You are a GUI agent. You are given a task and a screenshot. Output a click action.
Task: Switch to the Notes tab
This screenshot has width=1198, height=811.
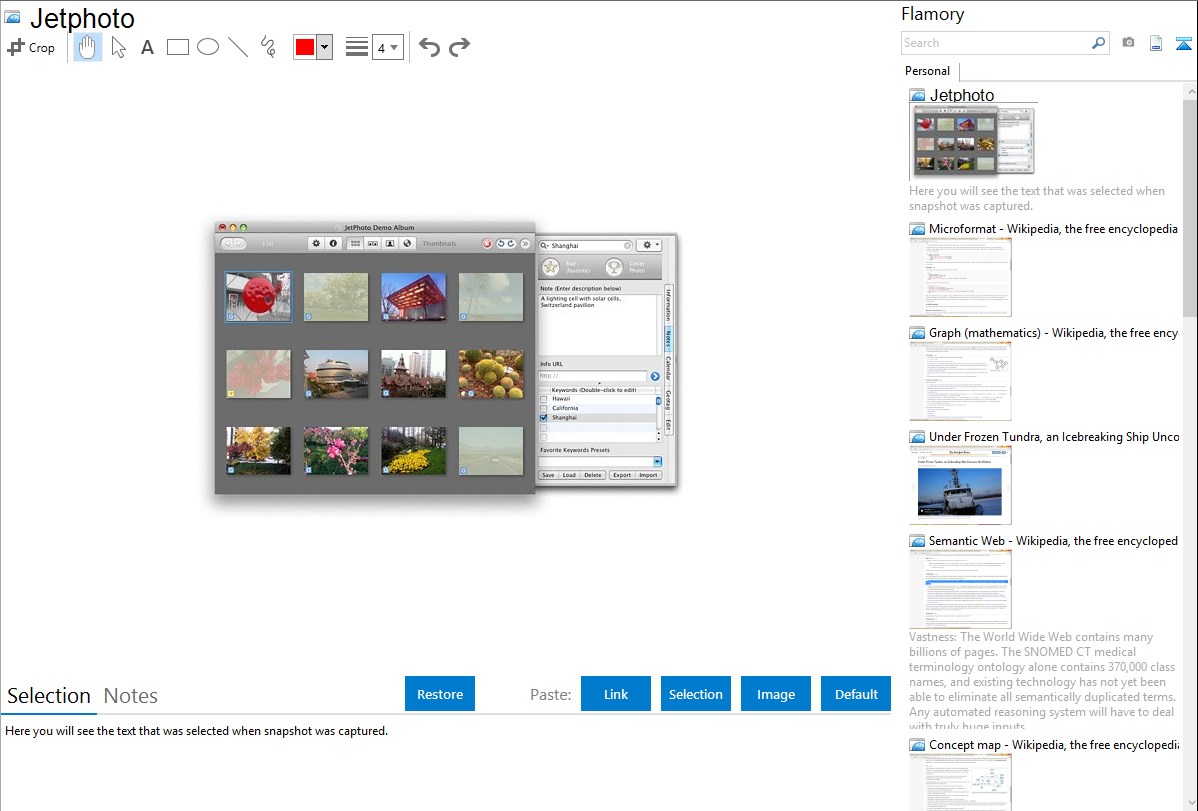(131, 696)
